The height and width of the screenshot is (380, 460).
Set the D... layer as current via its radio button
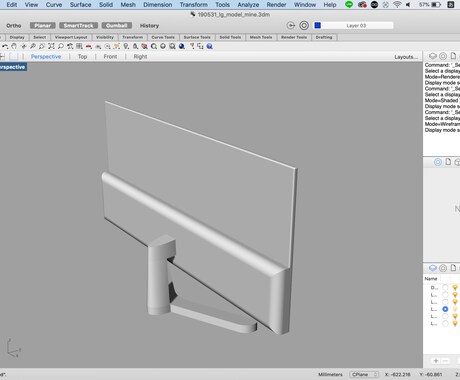point(445,287)
